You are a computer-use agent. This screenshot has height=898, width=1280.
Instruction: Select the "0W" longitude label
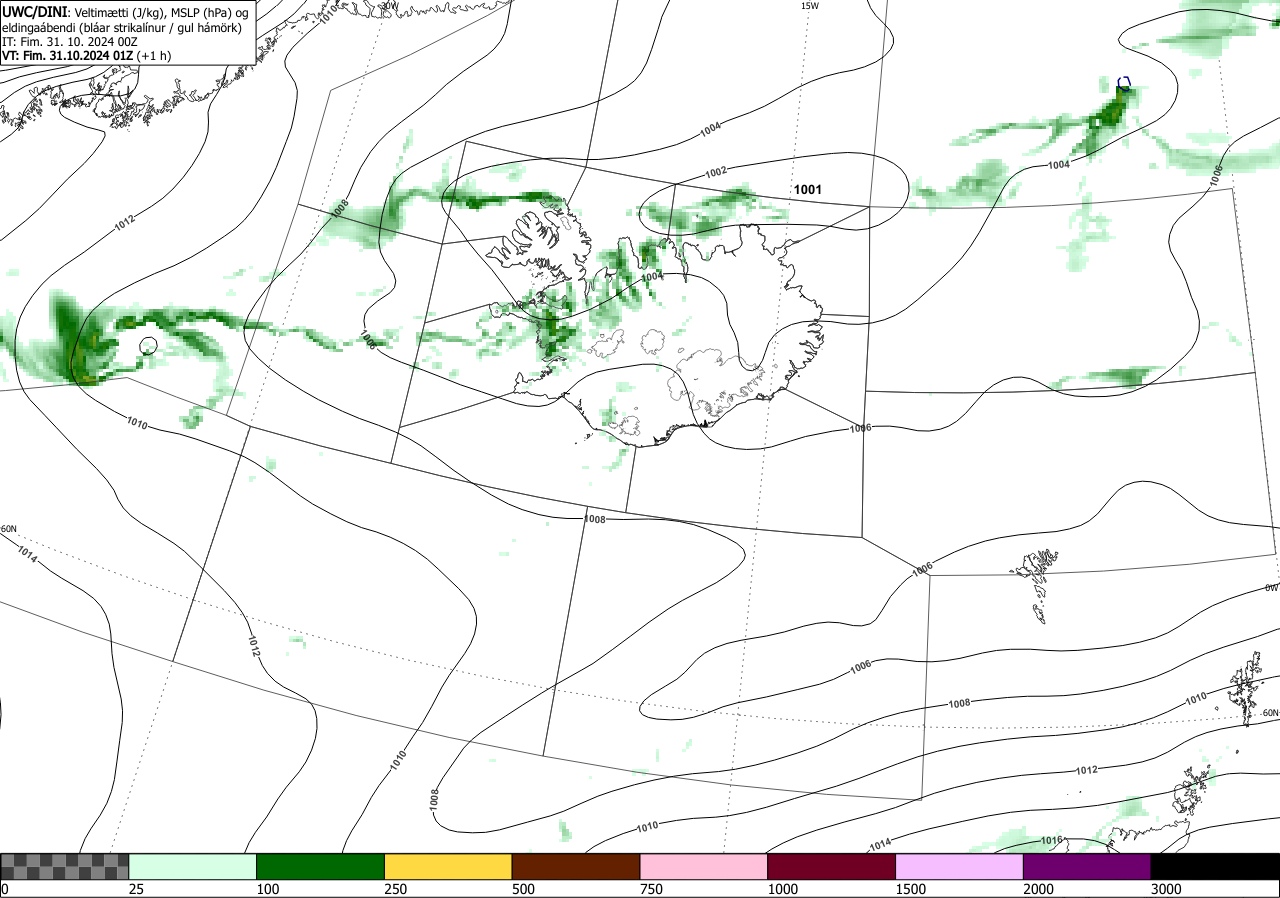[1271, 588]
